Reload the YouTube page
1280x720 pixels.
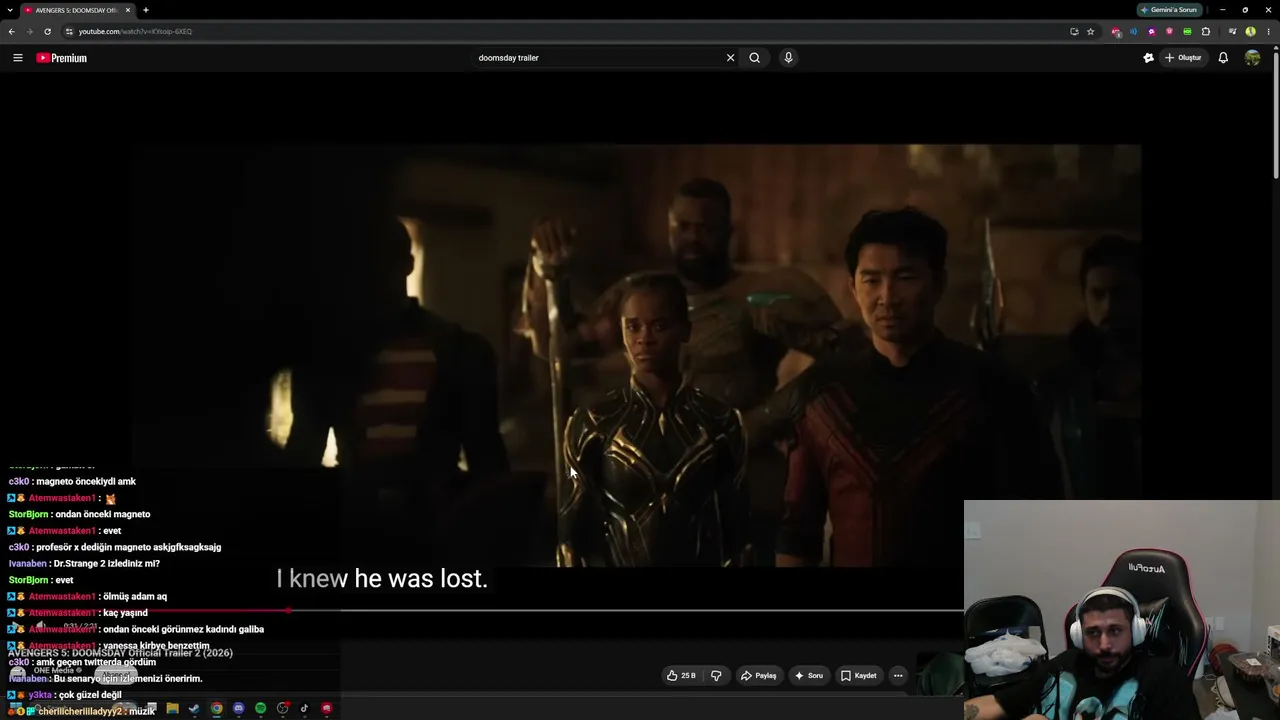47,31
